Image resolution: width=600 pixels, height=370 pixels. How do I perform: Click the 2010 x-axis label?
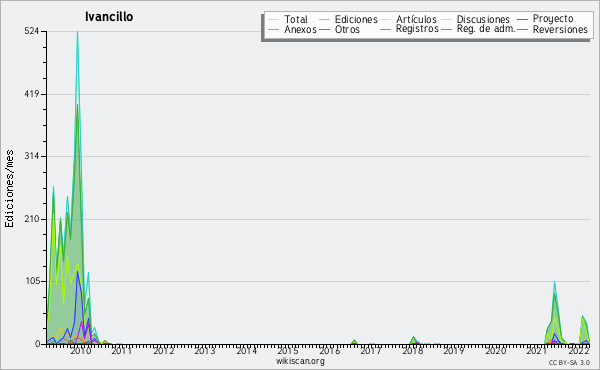click(80, 350)
